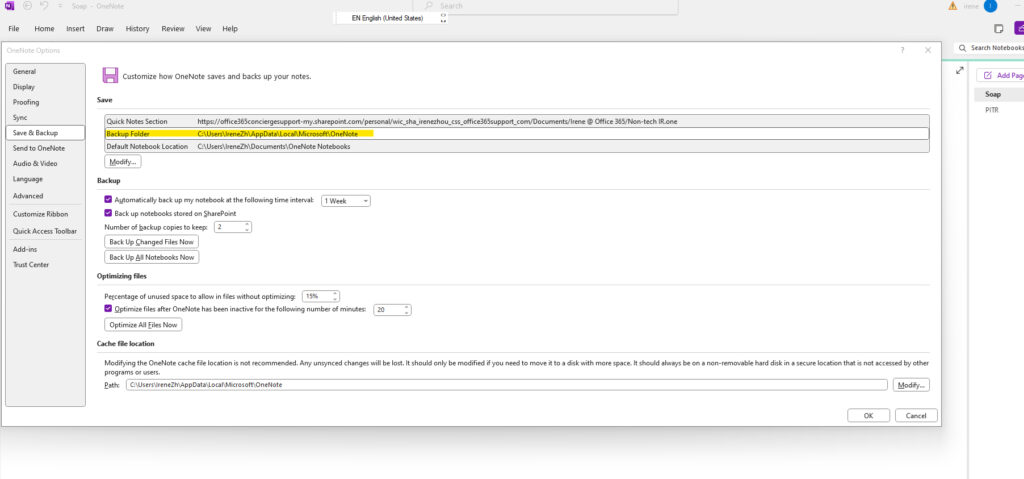This screenshot has width=1024, height=479.
Task: Open the Review tab
Action: [x=173, y=29]
